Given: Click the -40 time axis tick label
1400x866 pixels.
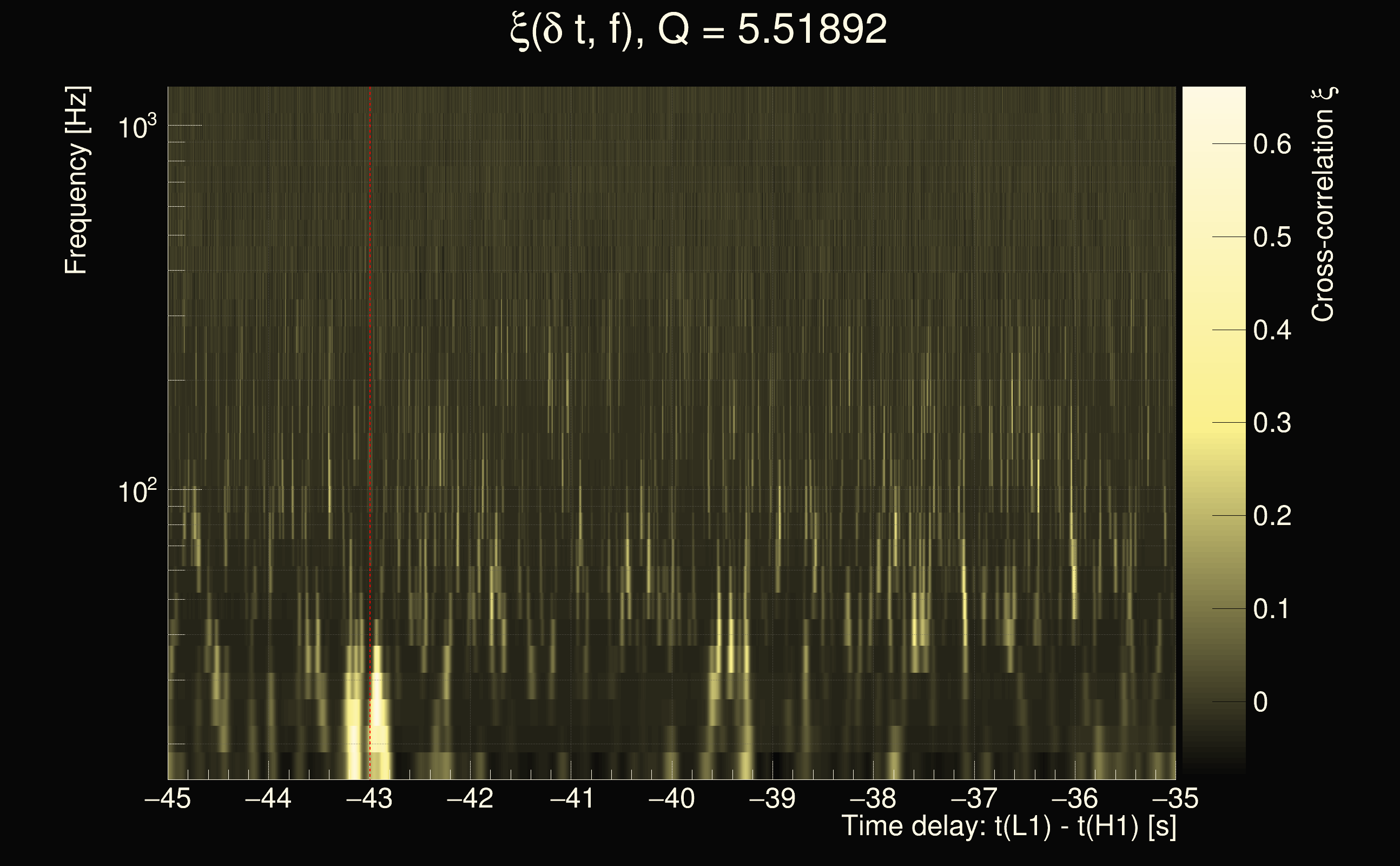Looking at the screenshot, I should click(671, 798).
